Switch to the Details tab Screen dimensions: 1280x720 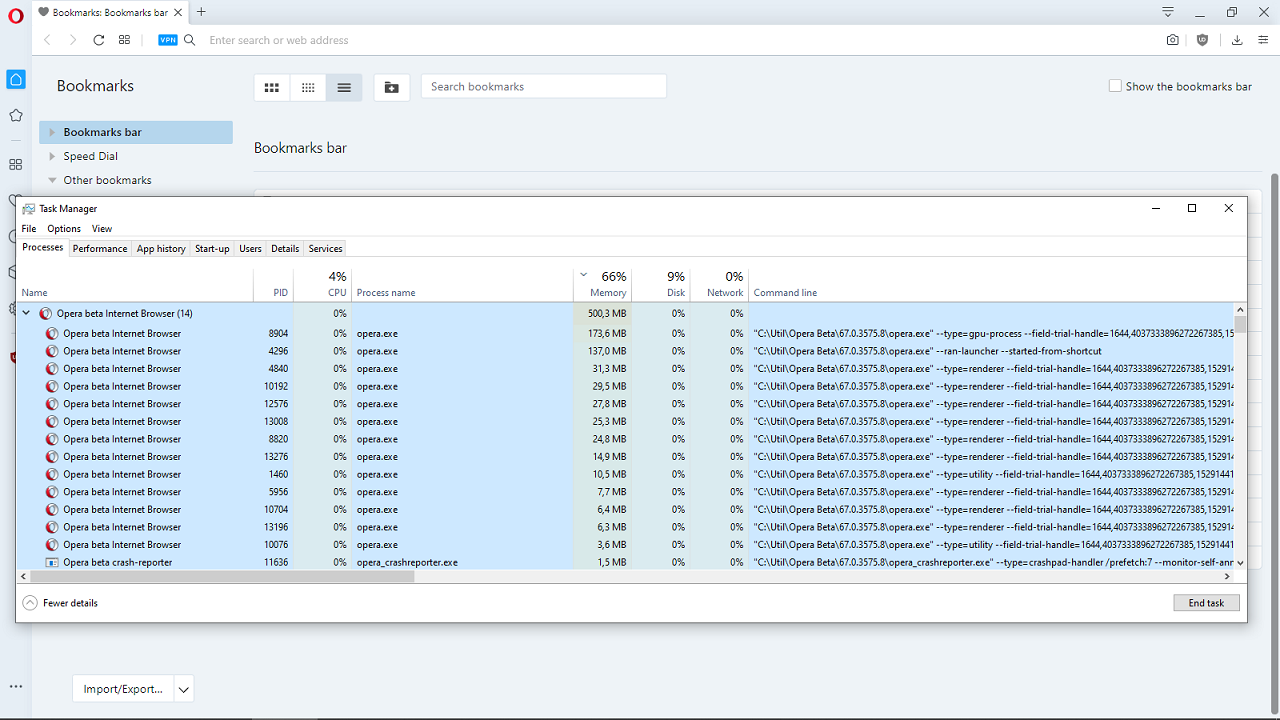tap(285, 249)
